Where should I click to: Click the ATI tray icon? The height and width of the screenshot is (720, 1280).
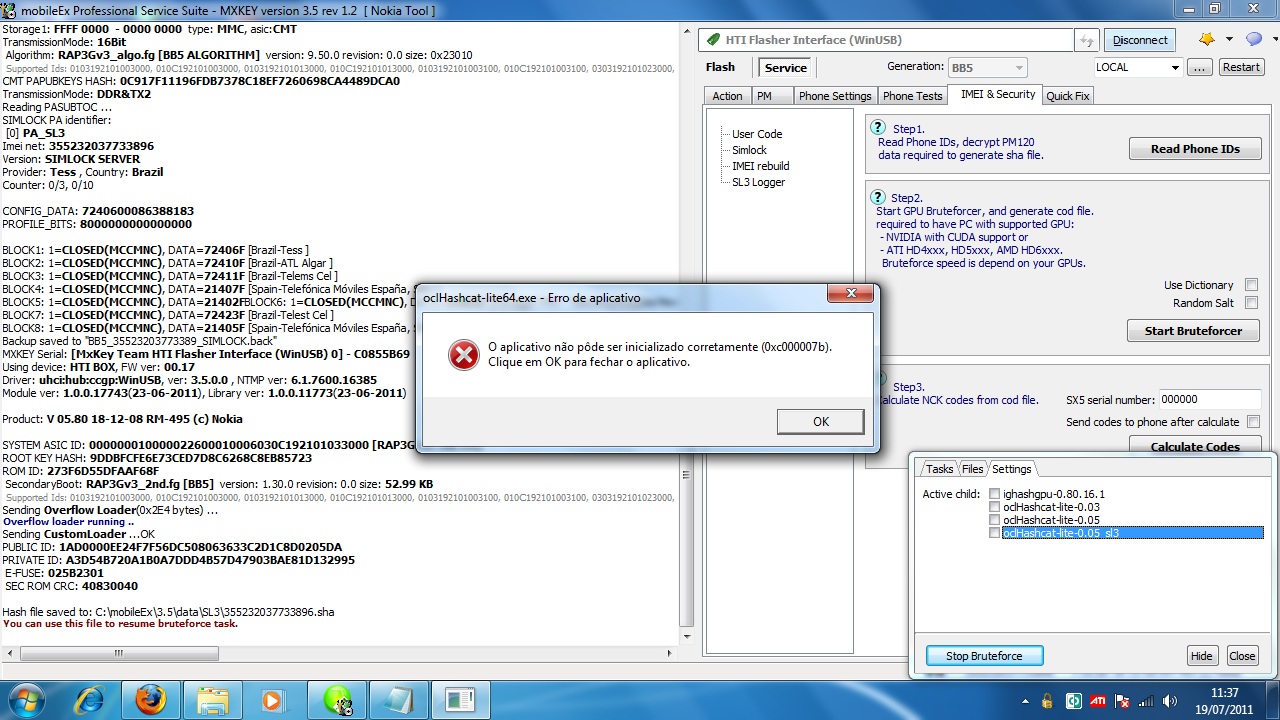[x=1097, y=701]
